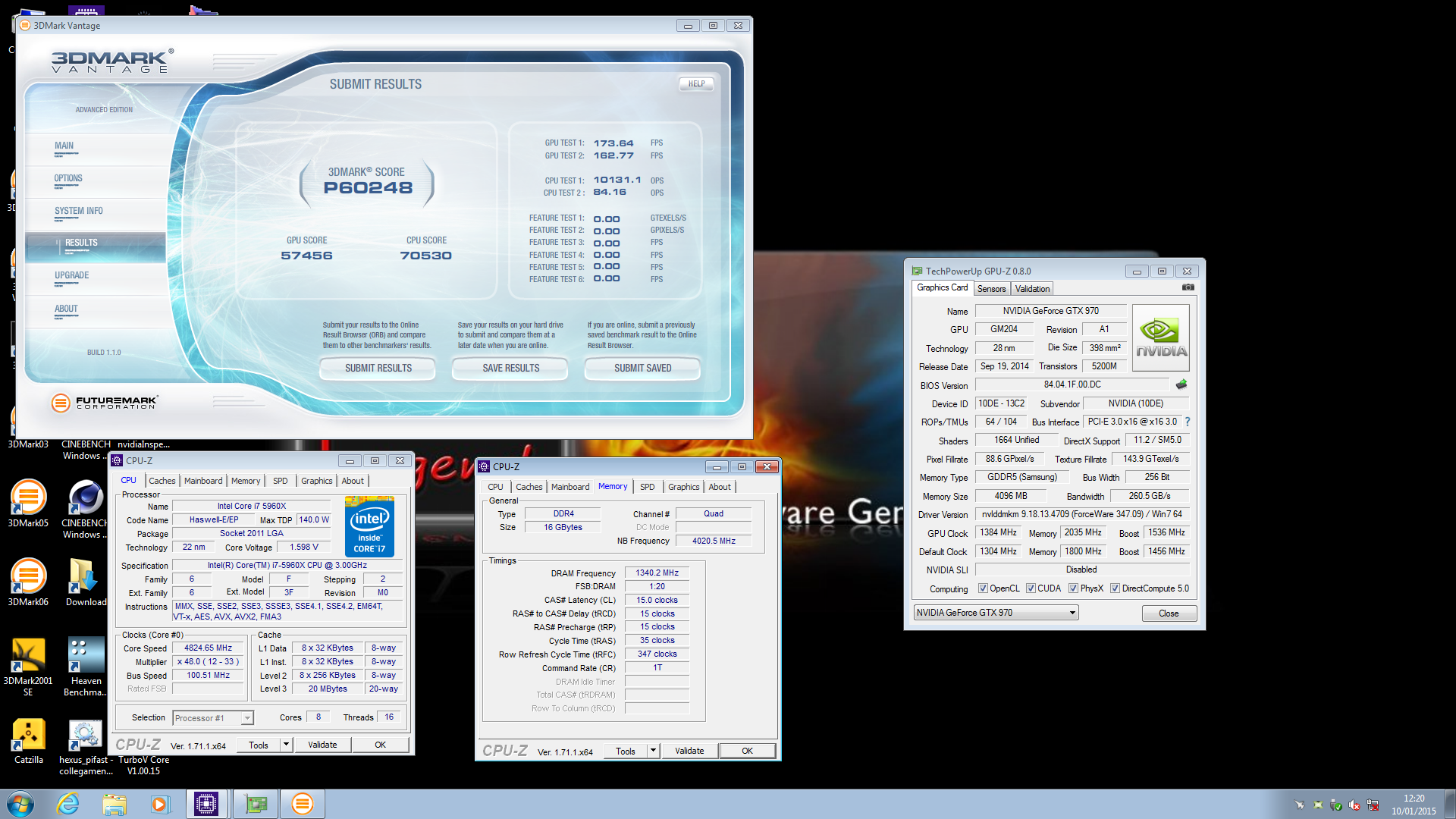The image size is (1456, 819).
Task: Open the Download folder icon on desktop
Action: tap(86, 582)
